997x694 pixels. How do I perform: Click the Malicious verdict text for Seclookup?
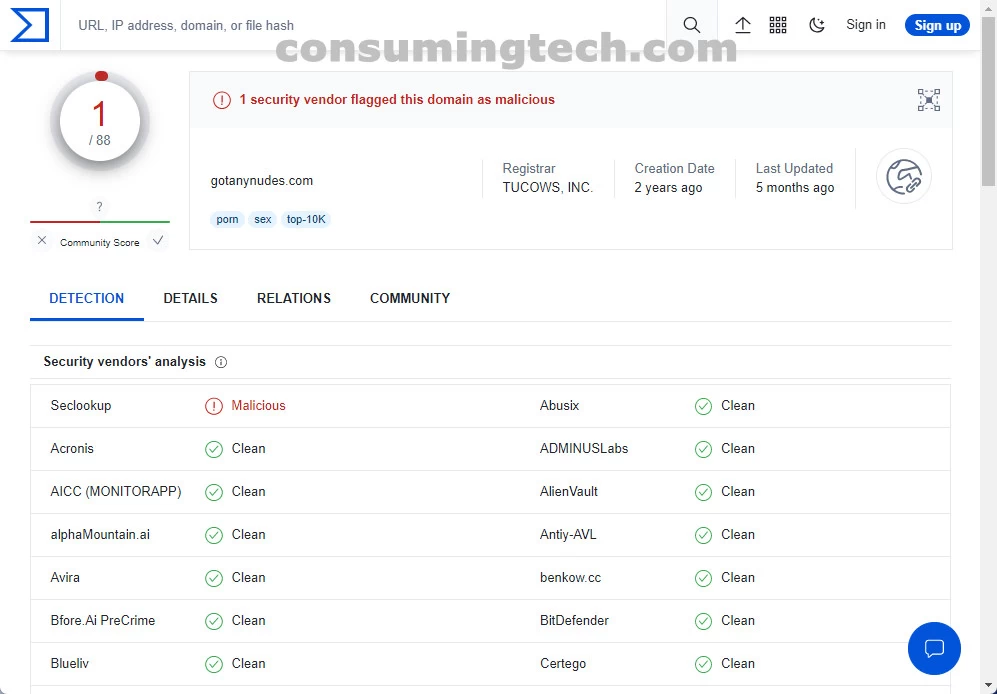click(x=258, y=405)
